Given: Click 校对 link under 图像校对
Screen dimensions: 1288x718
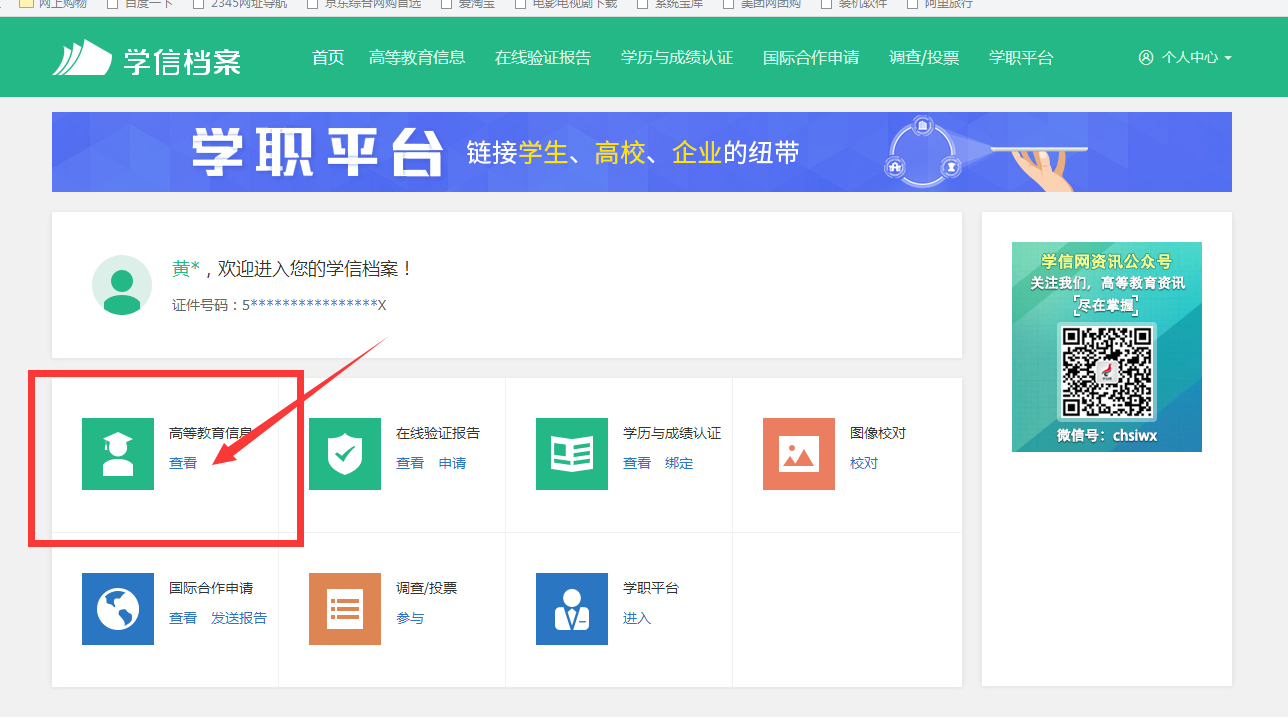Looking at the screenshot, I should click(864, 463).
